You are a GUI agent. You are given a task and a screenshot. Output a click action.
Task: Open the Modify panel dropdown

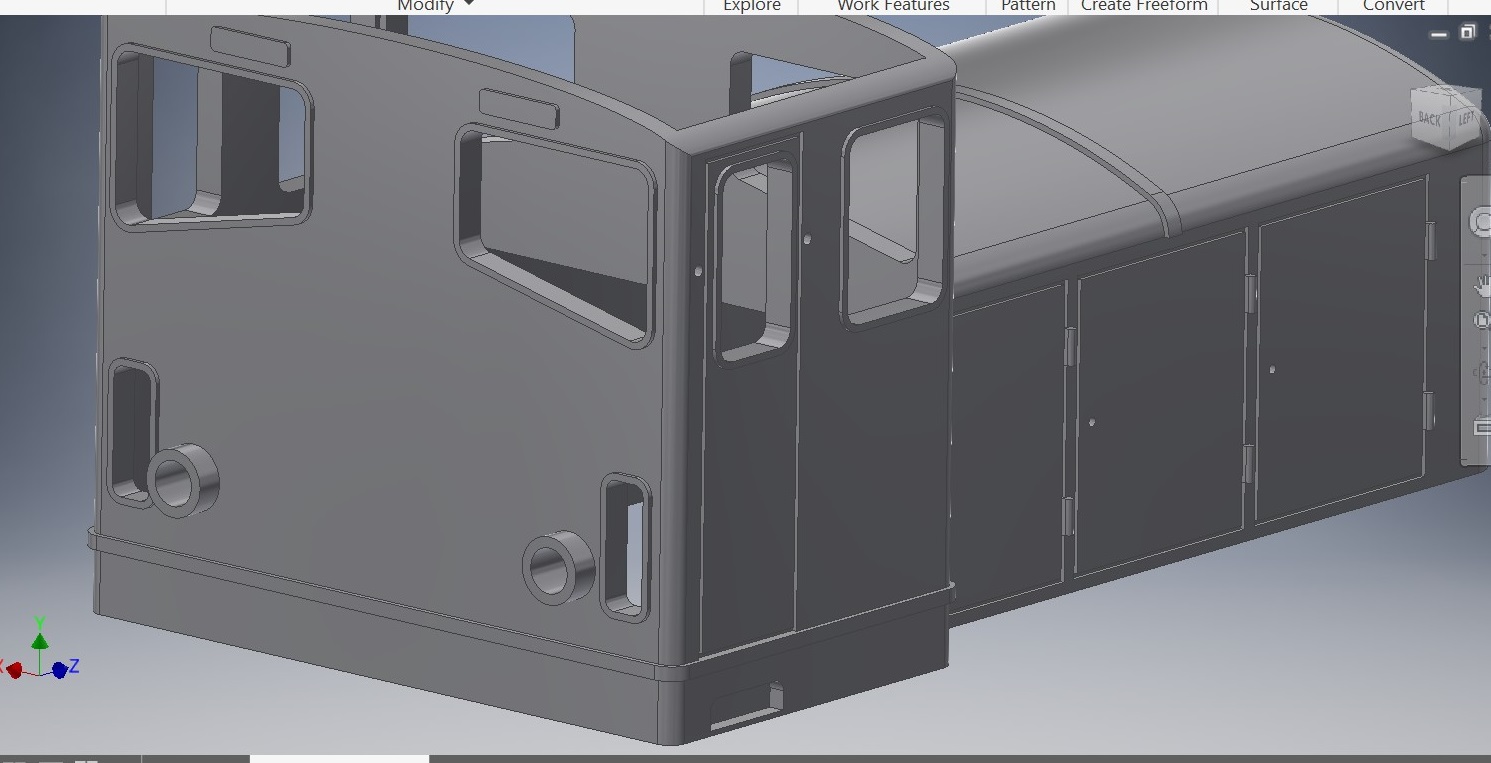(434, 6)
